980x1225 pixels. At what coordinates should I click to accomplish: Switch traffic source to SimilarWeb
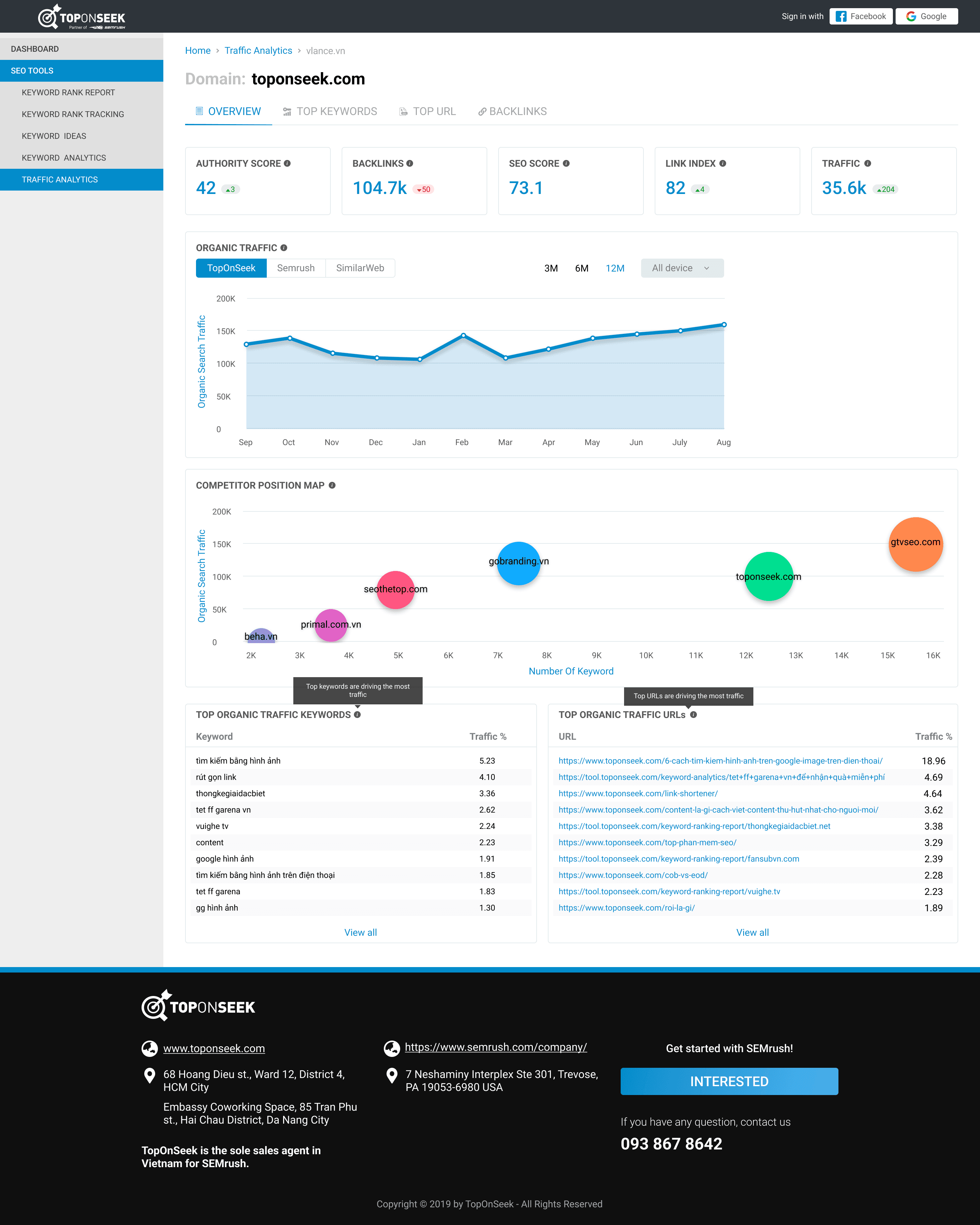(x=360, y=268)
